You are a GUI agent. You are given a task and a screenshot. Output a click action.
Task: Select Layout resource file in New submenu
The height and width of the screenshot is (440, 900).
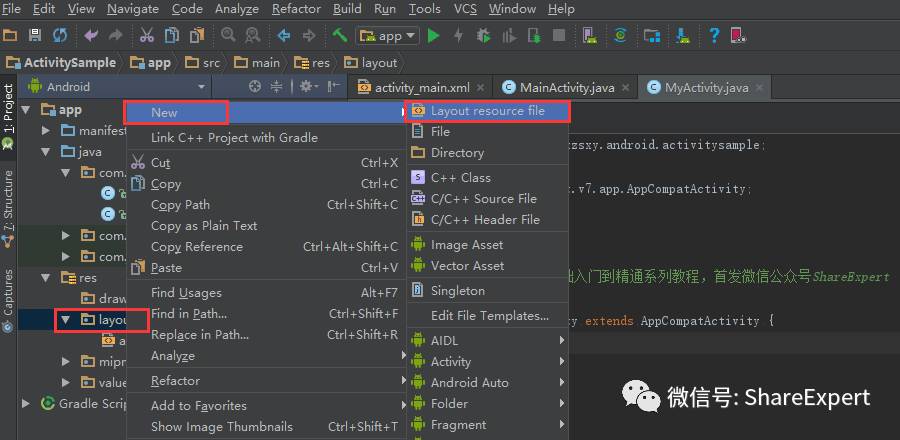click(x=487, y=111)
